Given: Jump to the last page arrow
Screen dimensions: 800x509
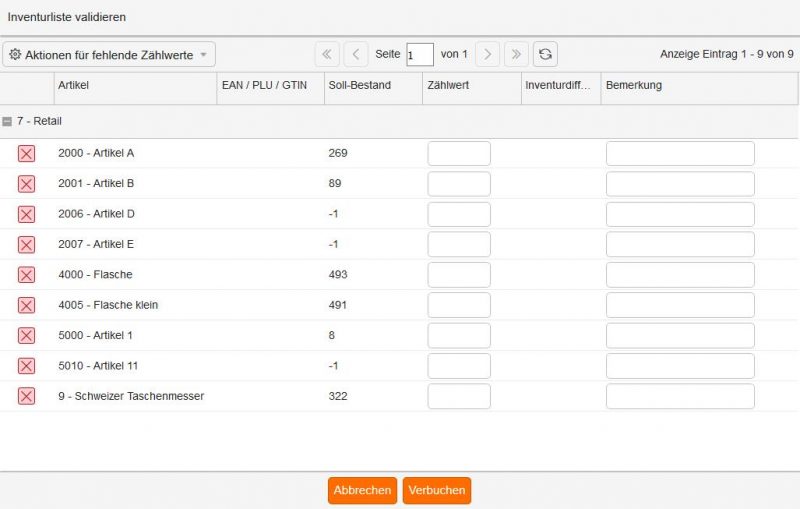Looking at the screenshot, I should click(516, 54).
